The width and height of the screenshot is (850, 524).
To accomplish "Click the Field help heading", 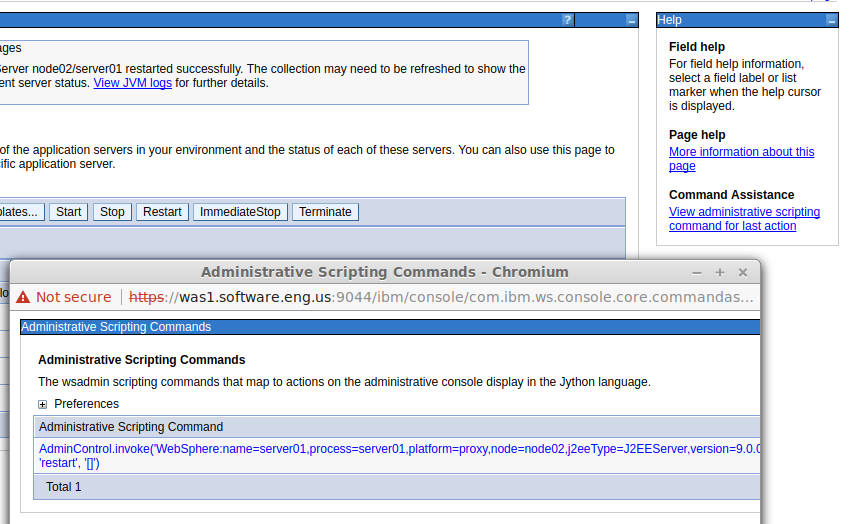I will 697,47.
